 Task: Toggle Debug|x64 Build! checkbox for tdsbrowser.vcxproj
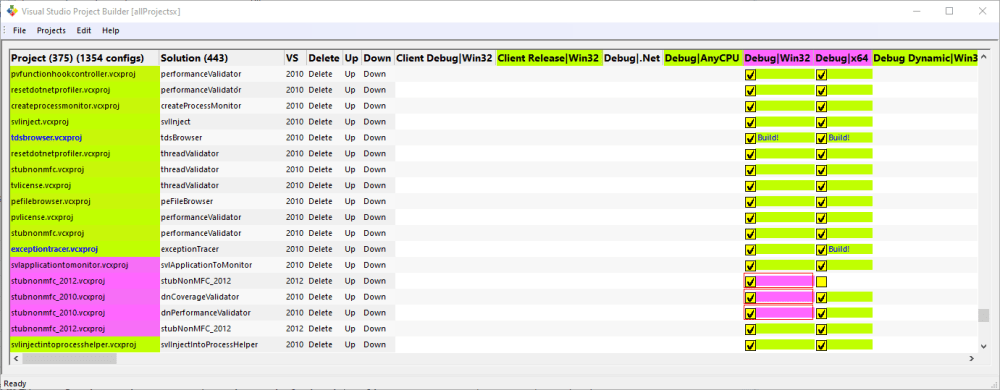821,138
